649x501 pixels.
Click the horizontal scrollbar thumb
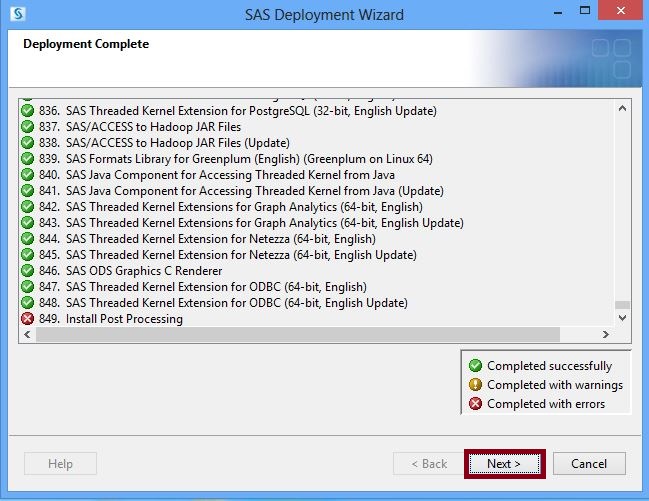tap(298, 334)
